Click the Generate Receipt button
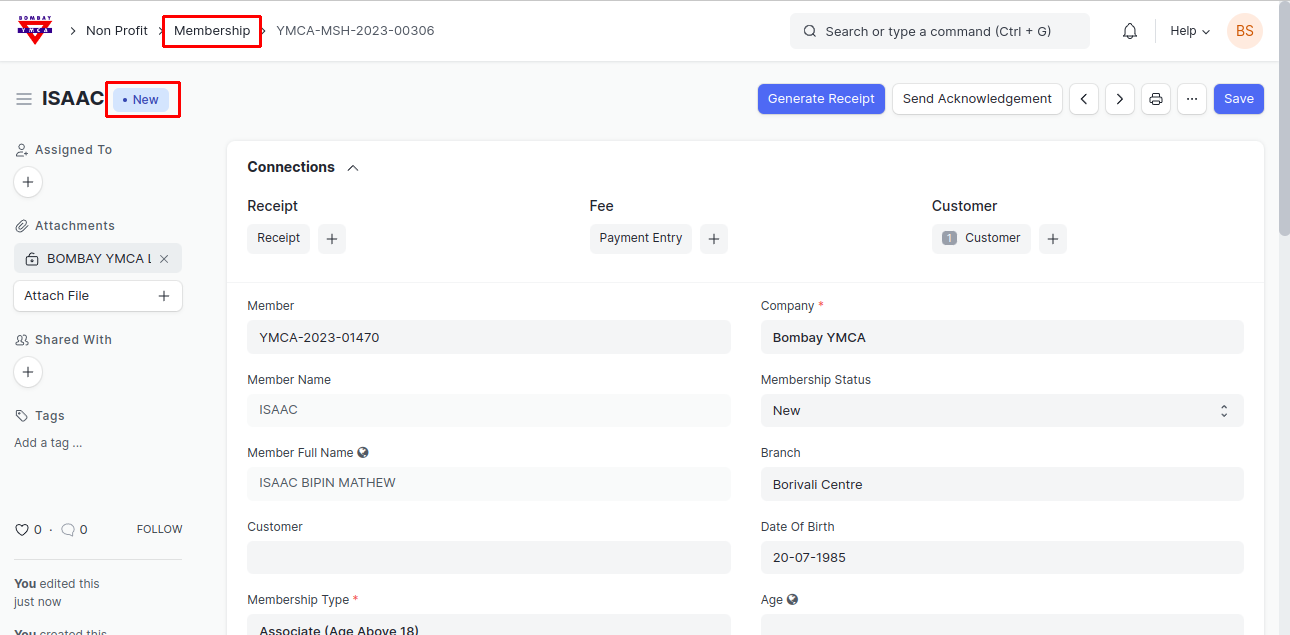1290x635 pixels. click(x=821, y=99)
